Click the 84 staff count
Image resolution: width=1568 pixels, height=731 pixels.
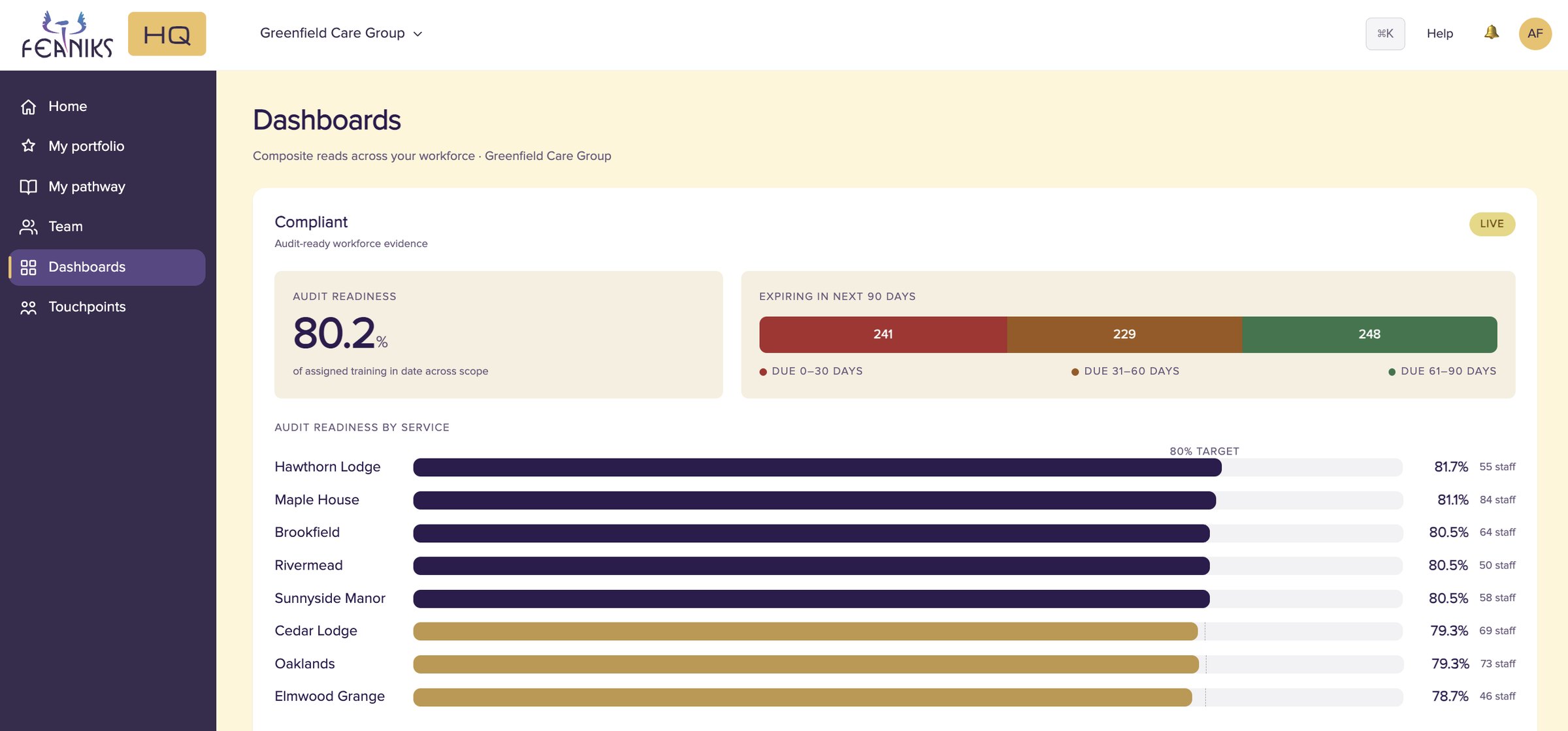[x=1497, y=500]
